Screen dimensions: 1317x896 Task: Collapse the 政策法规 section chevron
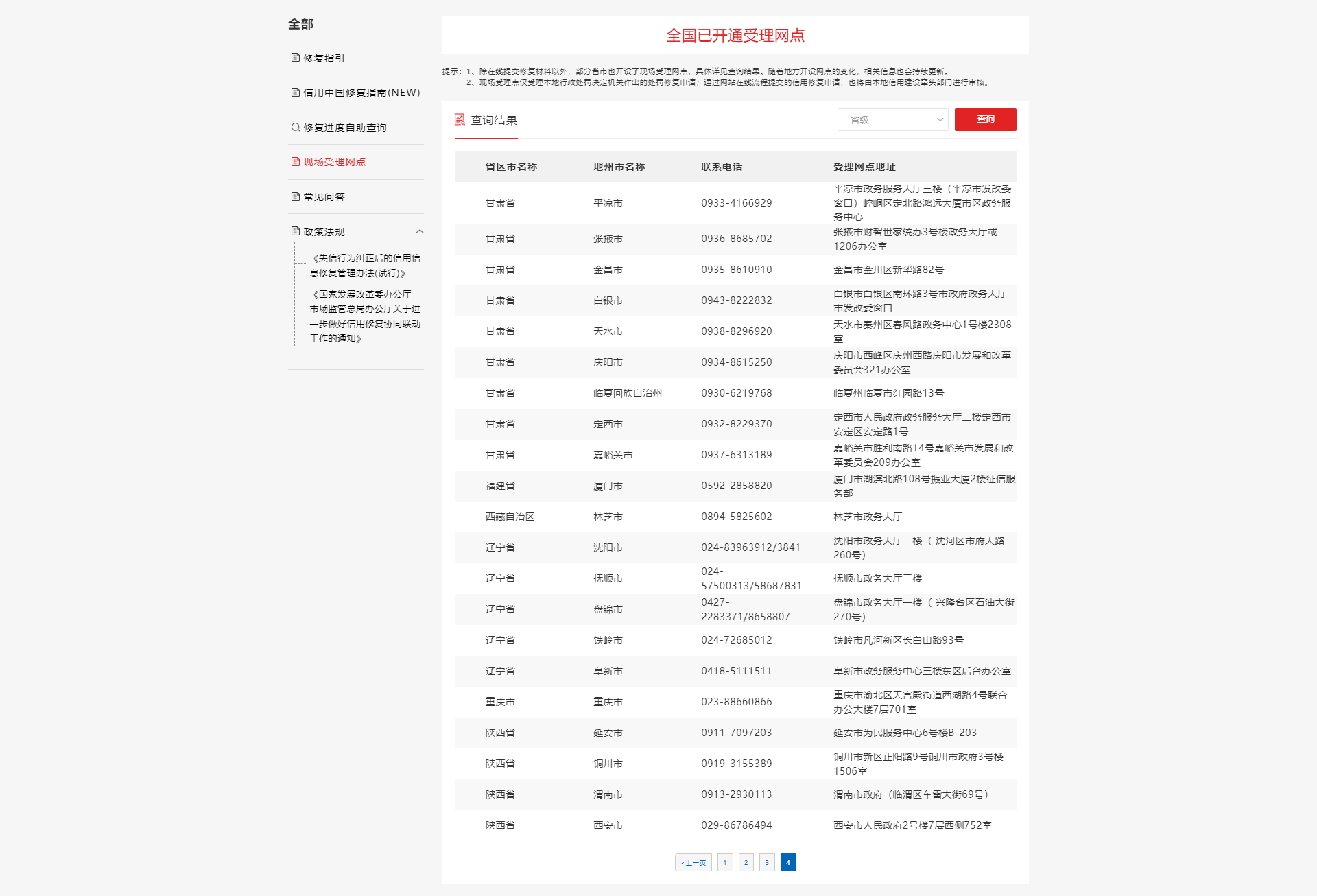point(420,232)
